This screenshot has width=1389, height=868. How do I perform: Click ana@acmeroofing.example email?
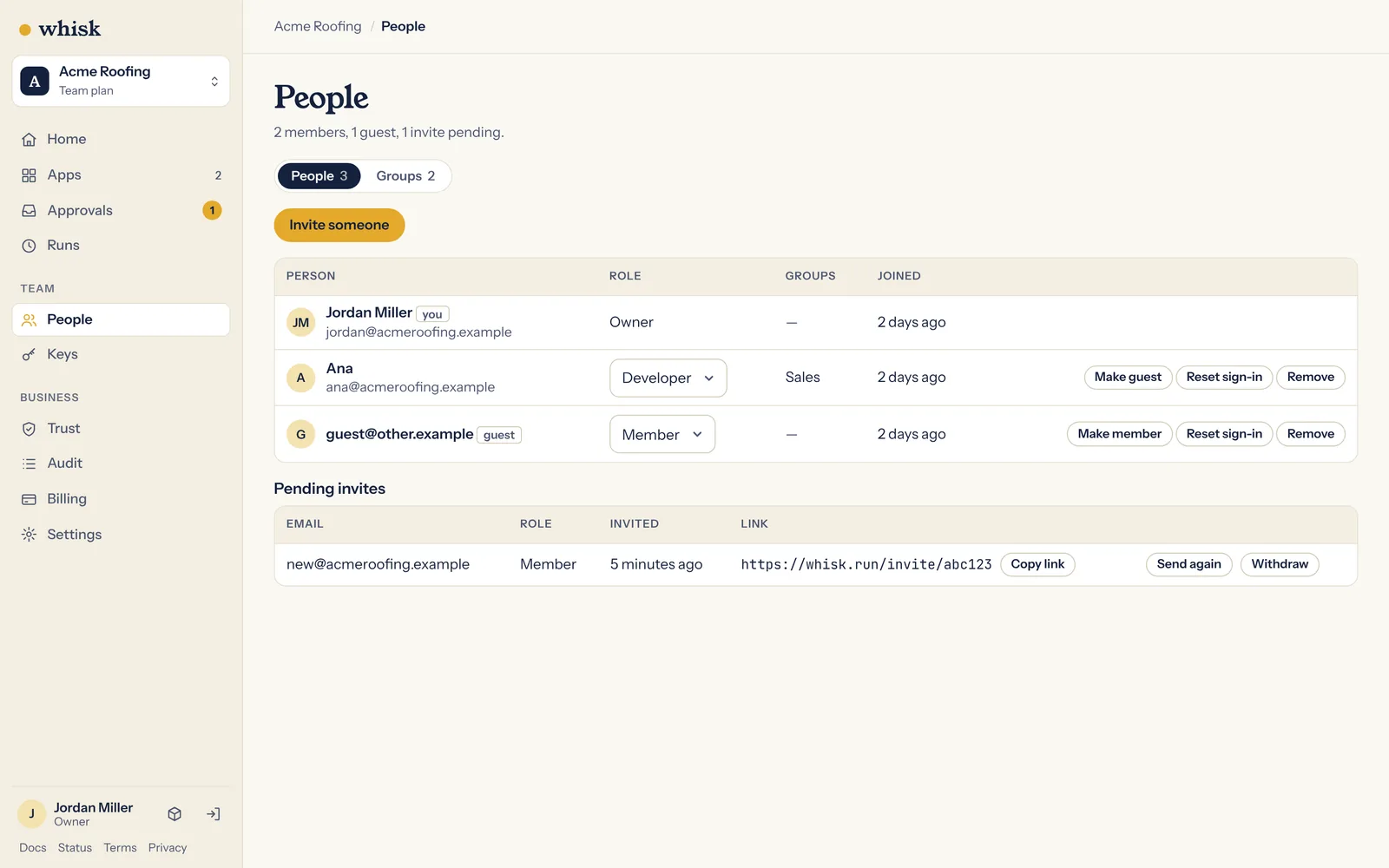411,387
